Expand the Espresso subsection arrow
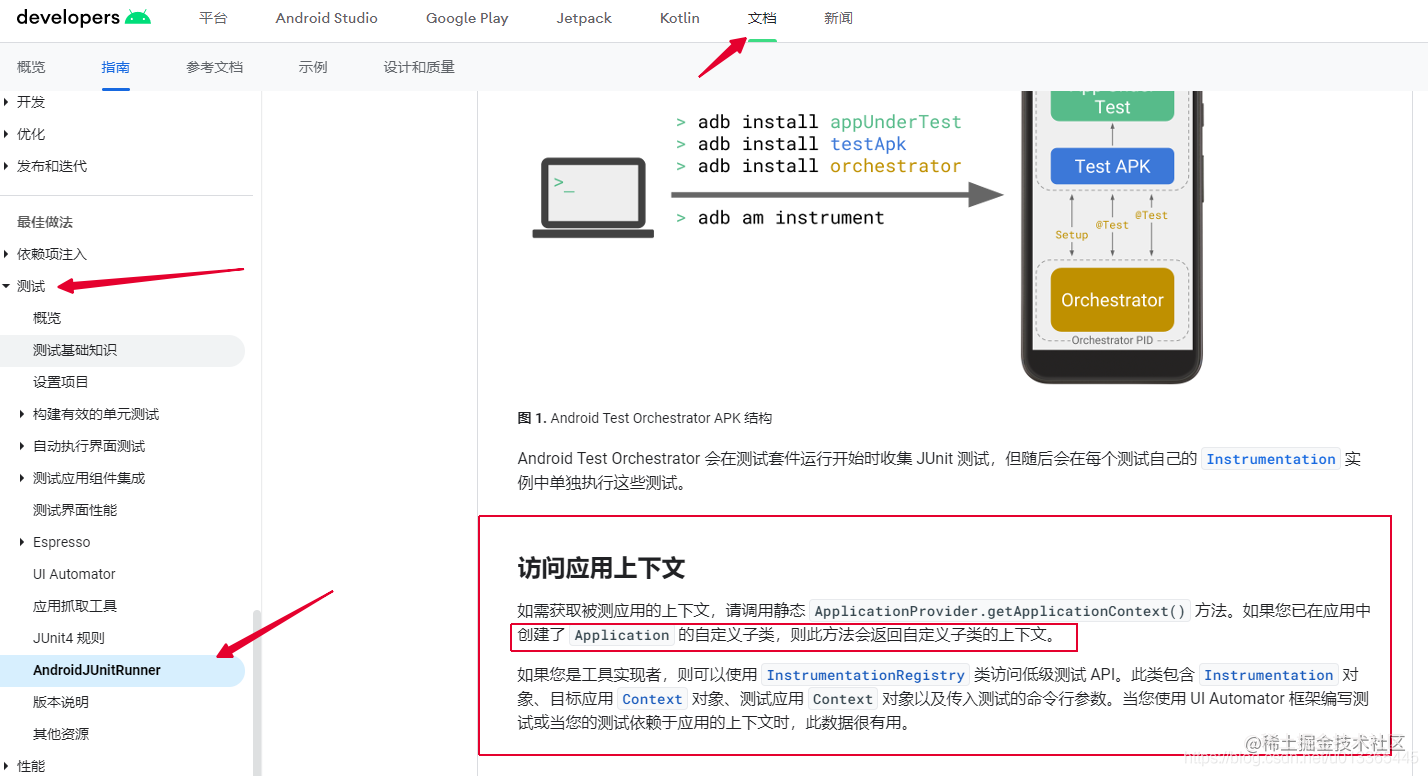 (23, 542)
